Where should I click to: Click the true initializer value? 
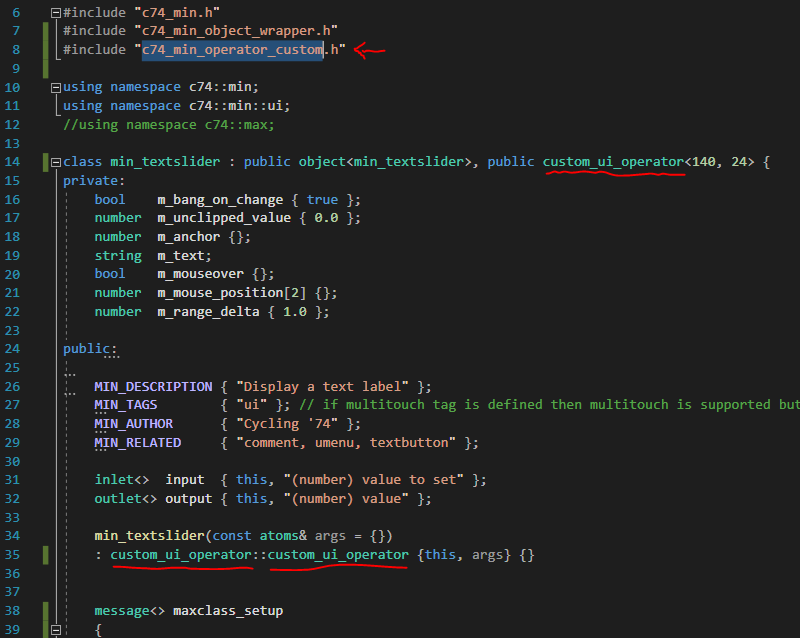tap(322, 200)
